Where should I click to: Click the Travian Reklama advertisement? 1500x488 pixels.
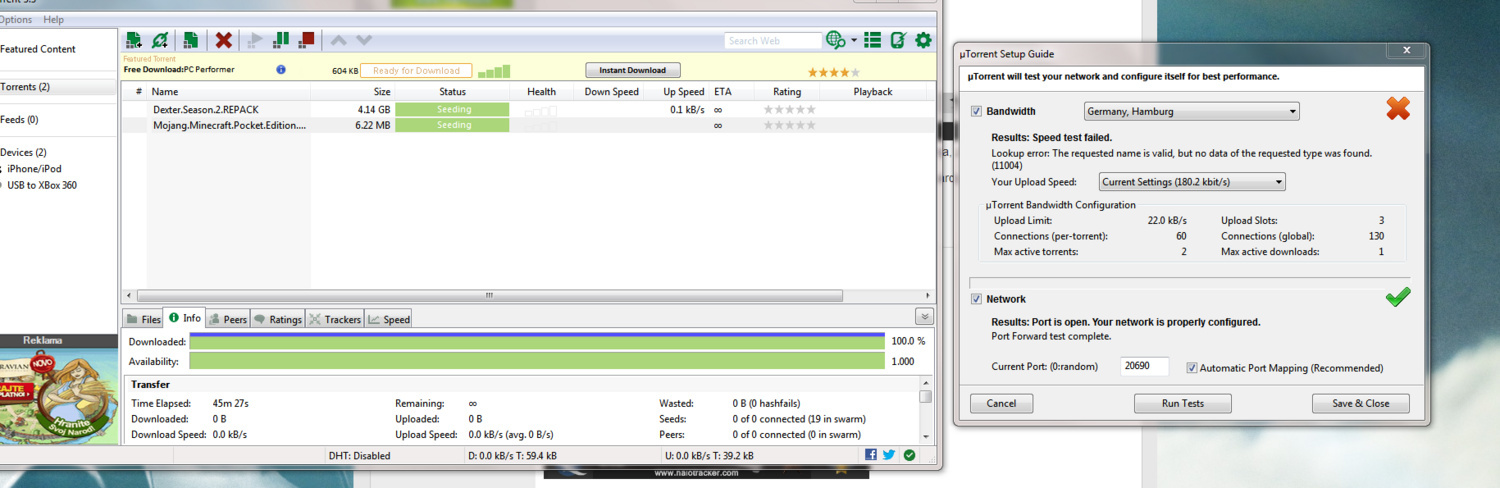pyautogui.click(x=58, y=395)
